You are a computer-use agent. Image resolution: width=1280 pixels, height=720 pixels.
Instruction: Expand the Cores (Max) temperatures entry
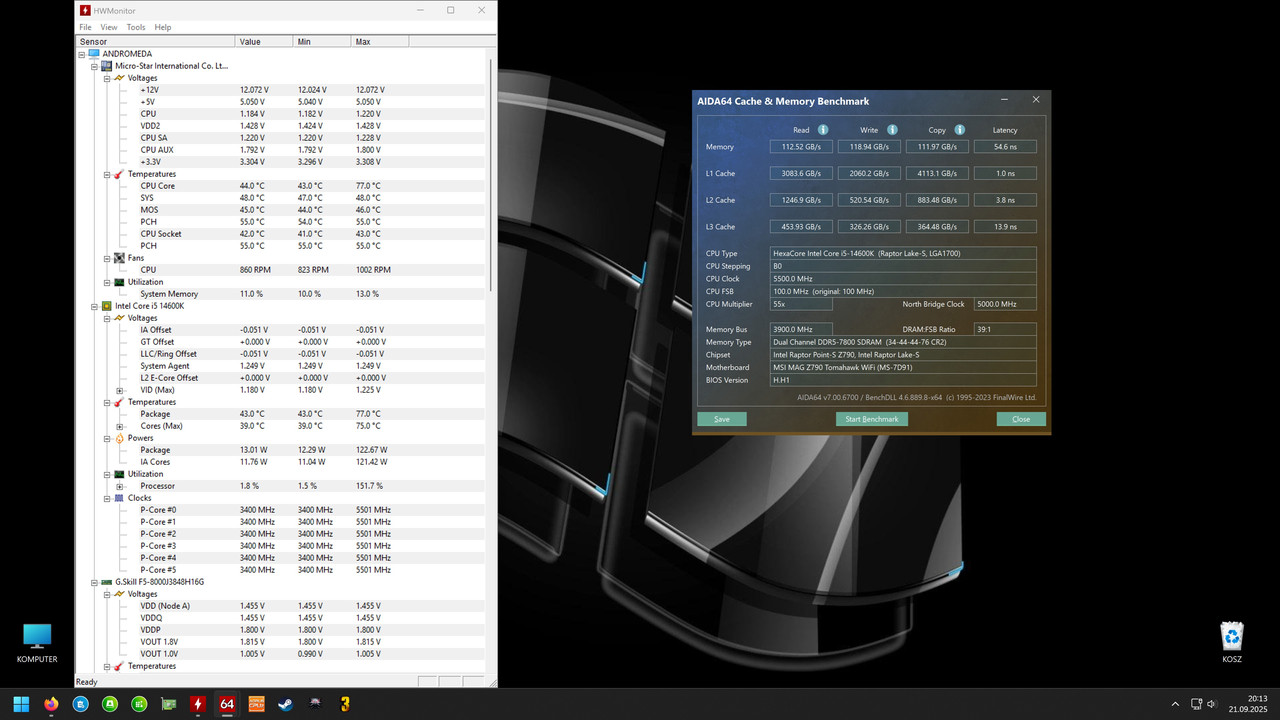[x=119, y=426]
